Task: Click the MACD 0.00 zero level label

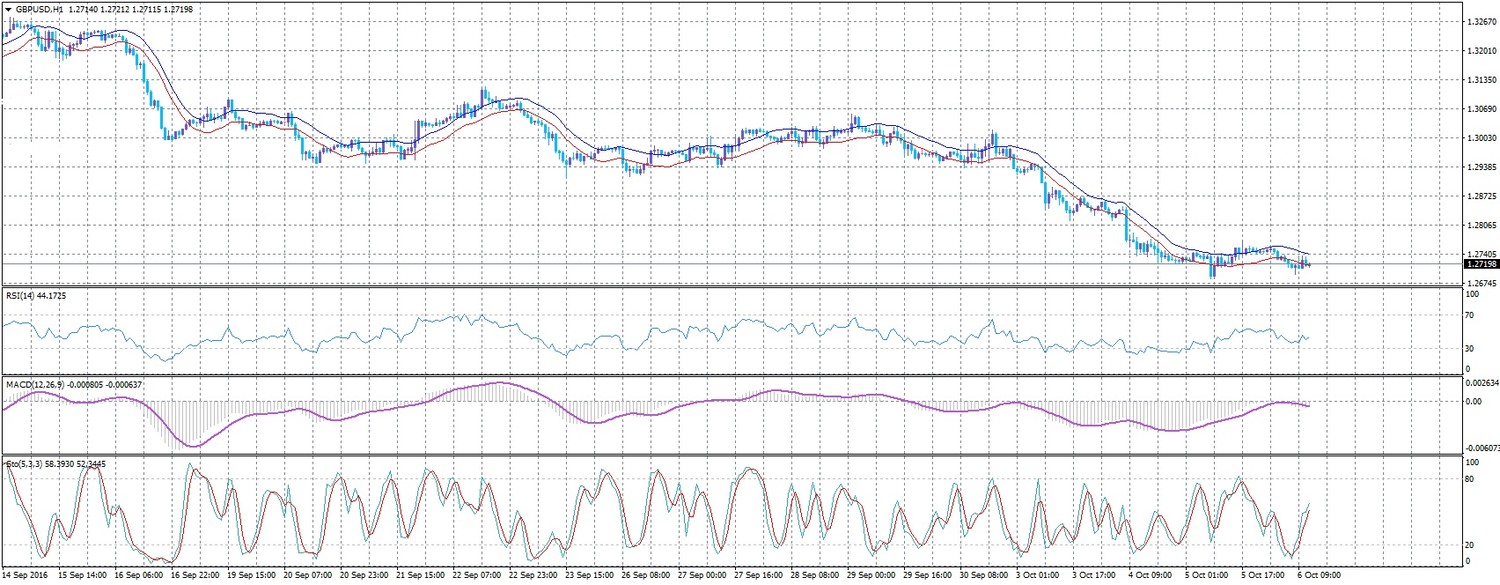Action: coord(1472,402)
